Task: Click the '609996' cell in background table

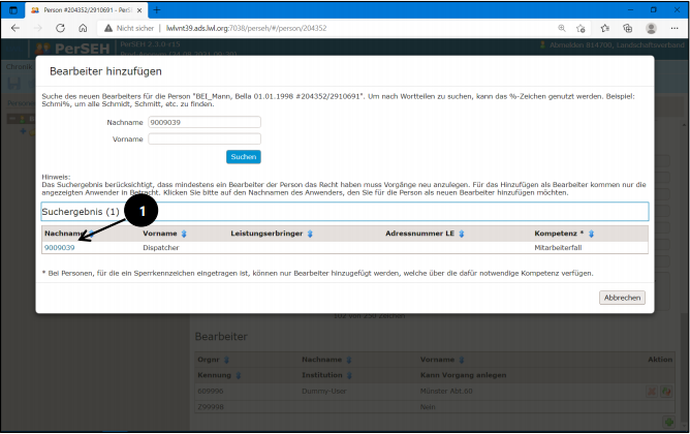Action: coord(210,391)
